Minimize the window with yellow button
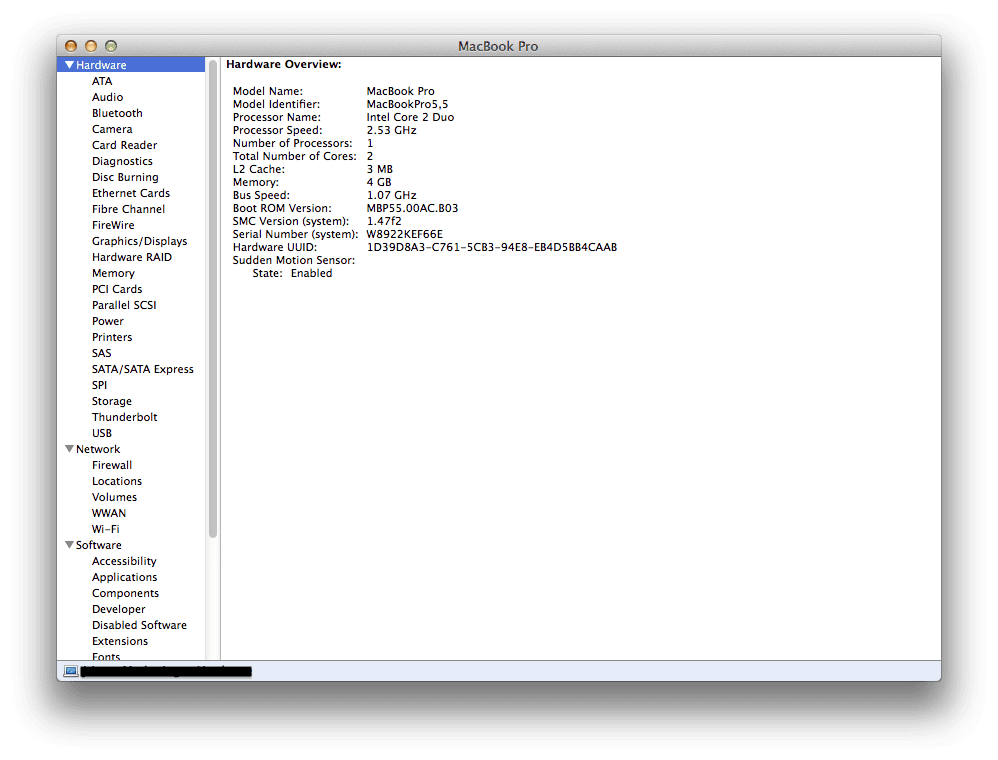 point(91,46)
